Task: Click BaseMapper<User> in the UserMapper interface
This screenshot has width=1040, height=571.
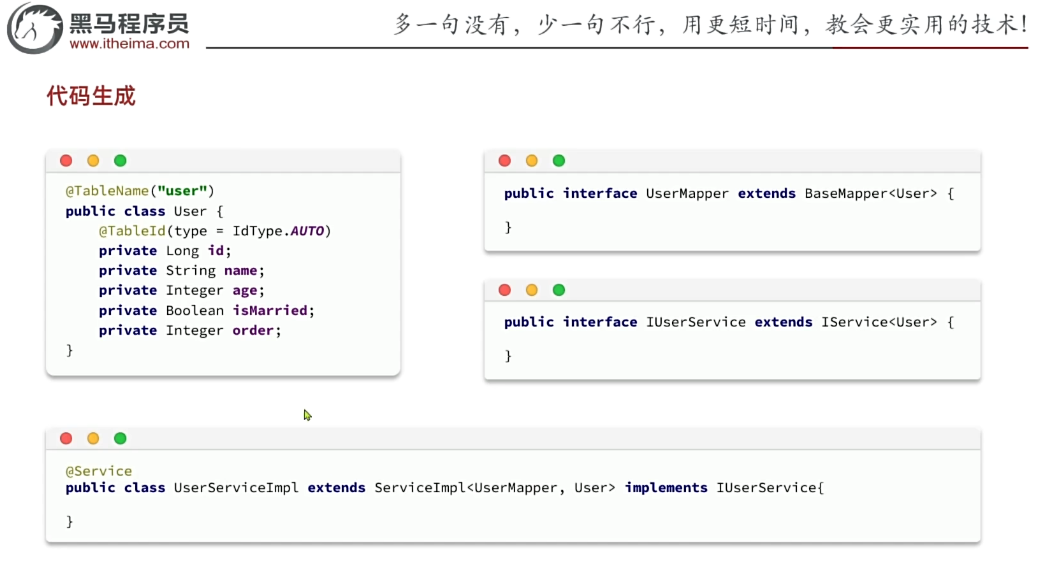Action: pyautogui.click(x=871, y=193)
